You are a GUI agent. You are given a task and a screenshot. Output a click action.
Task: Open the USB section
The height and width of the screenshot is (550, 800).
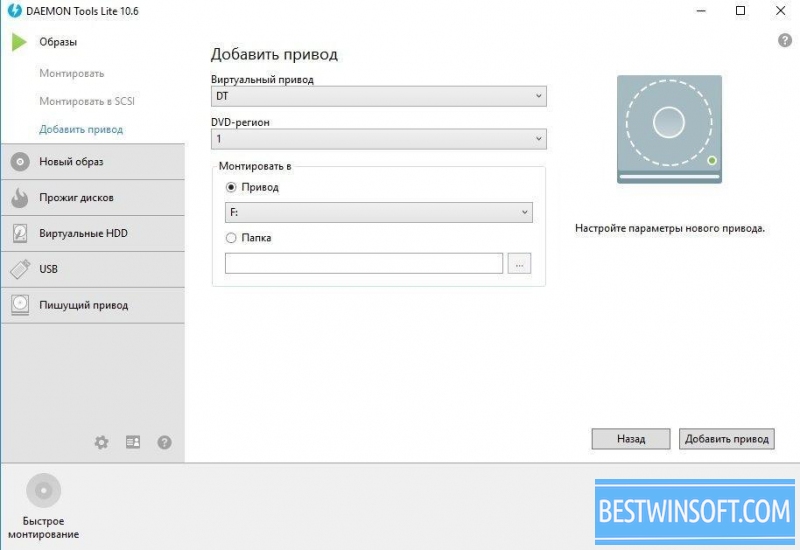point(93,269)
